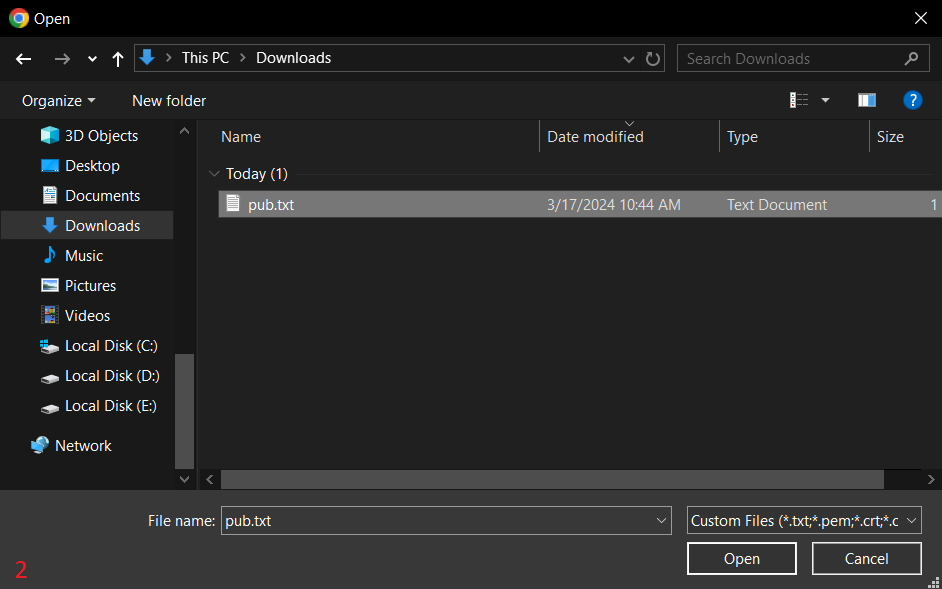942x589 pixels.
Task: Click the horizontal scrollbar left arrow
Action: click(210, 480)
